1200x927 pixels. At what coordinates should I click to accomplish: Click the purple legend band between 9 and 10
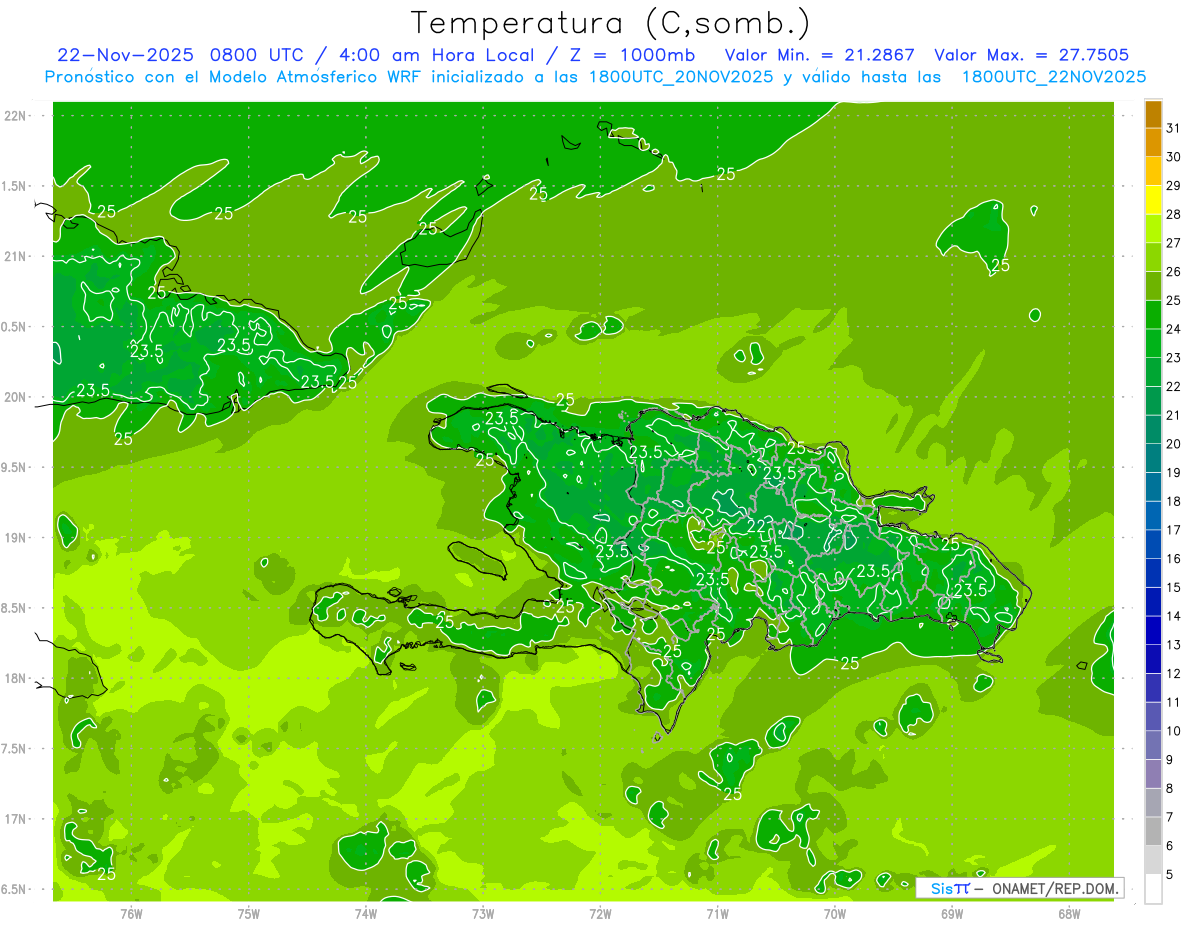tap(1153, 746)
